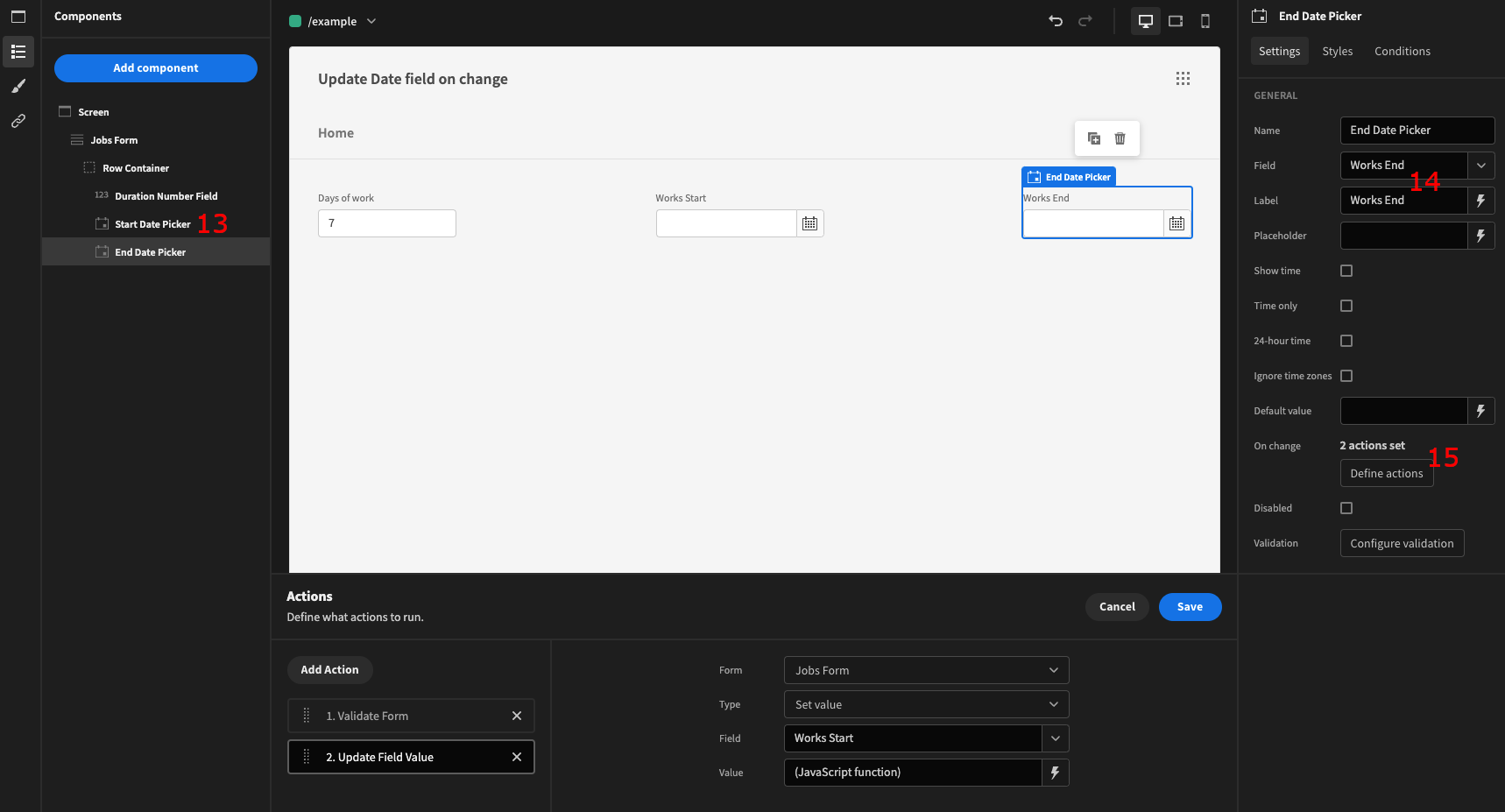Switch to the Styles tab

(x=1337, y=52)
